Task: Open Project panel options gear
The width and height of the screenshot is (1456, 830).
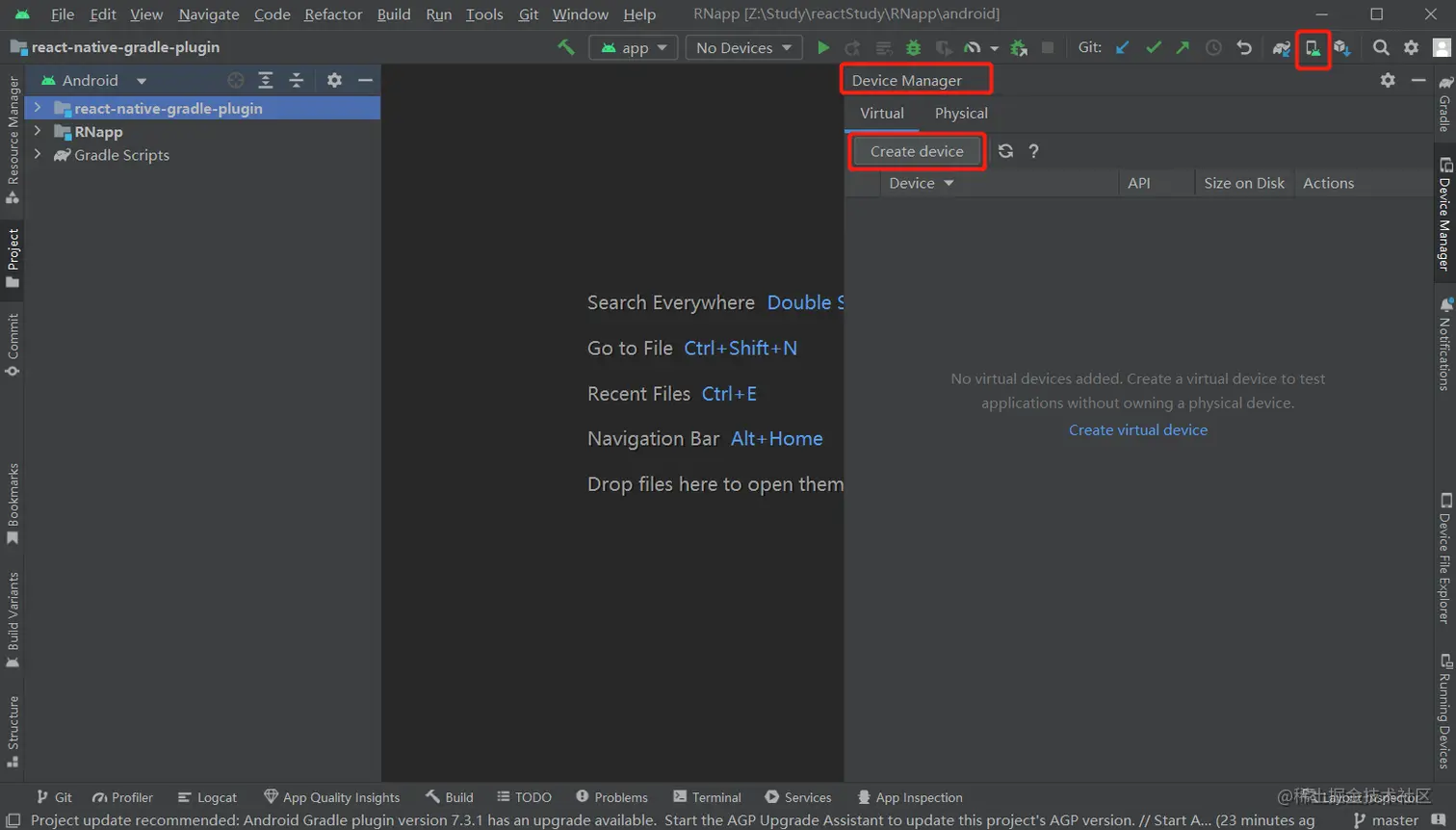Action: tap(334, 81)
